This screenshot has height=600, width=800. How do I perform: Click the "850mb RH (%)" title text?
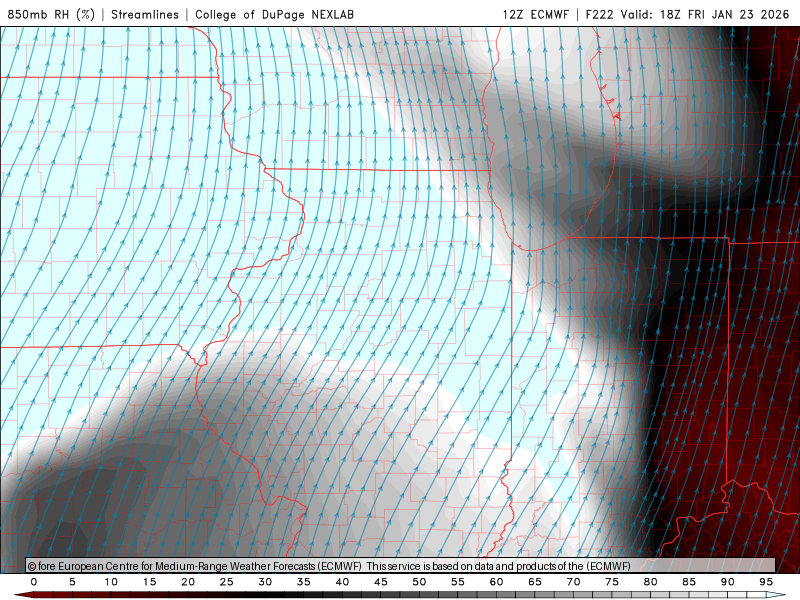pos(51,14)
